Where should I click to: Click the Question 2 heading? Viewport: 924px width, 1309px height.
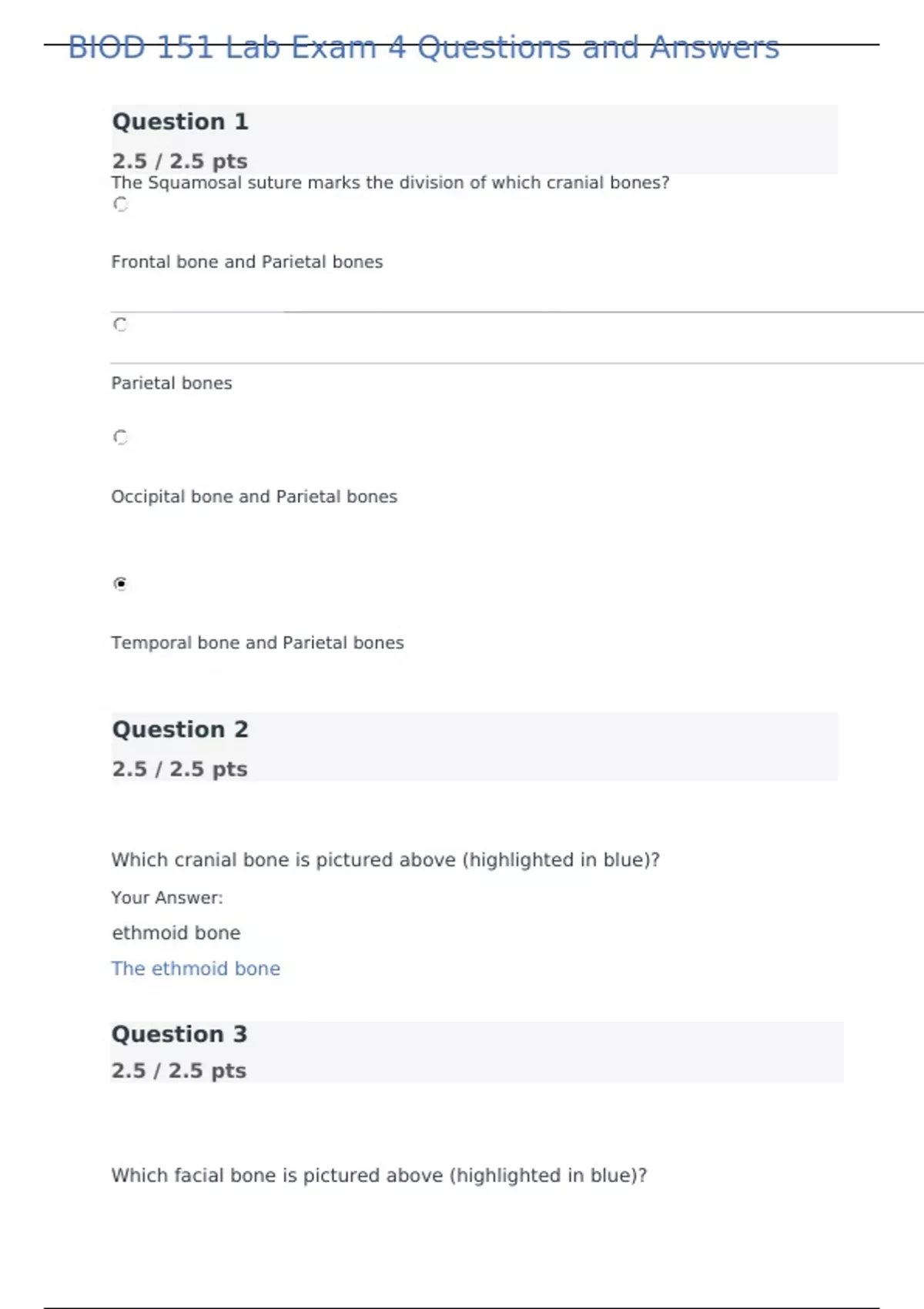(180, 729)
